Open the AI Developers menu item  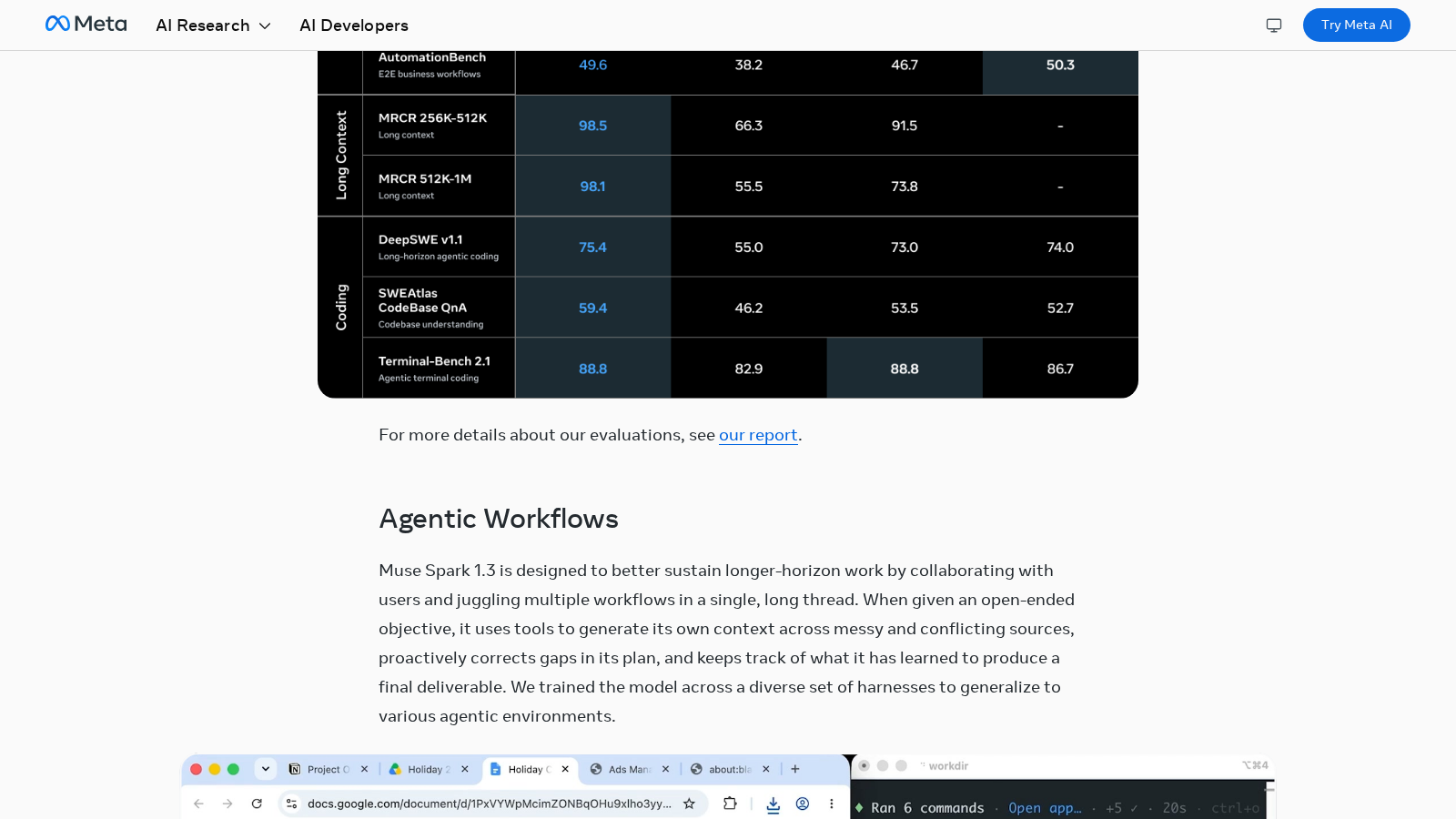354,25
